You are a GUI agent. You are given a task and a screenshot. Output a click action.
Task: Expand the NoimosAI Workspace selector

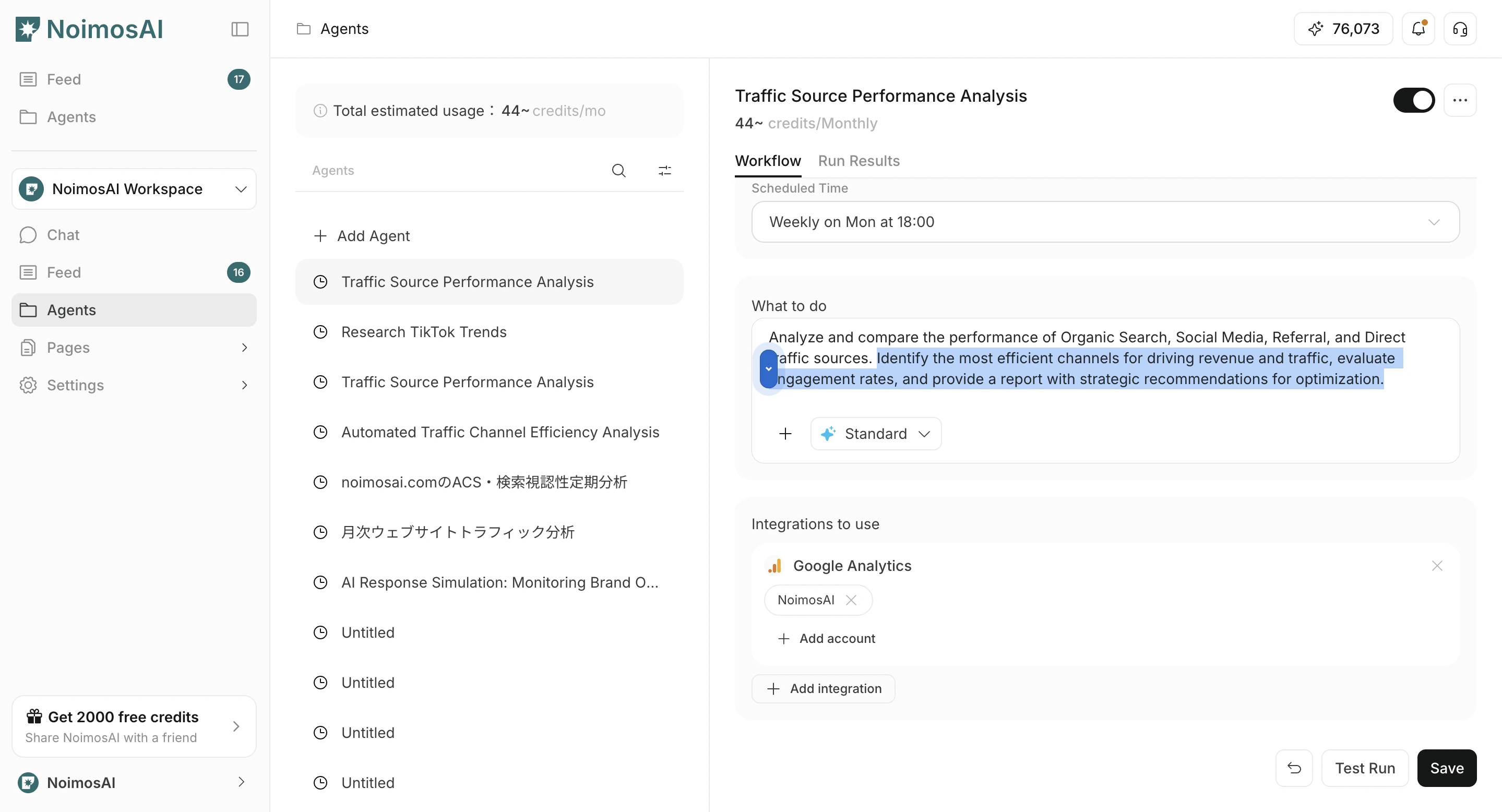click(x=134, y=189)
